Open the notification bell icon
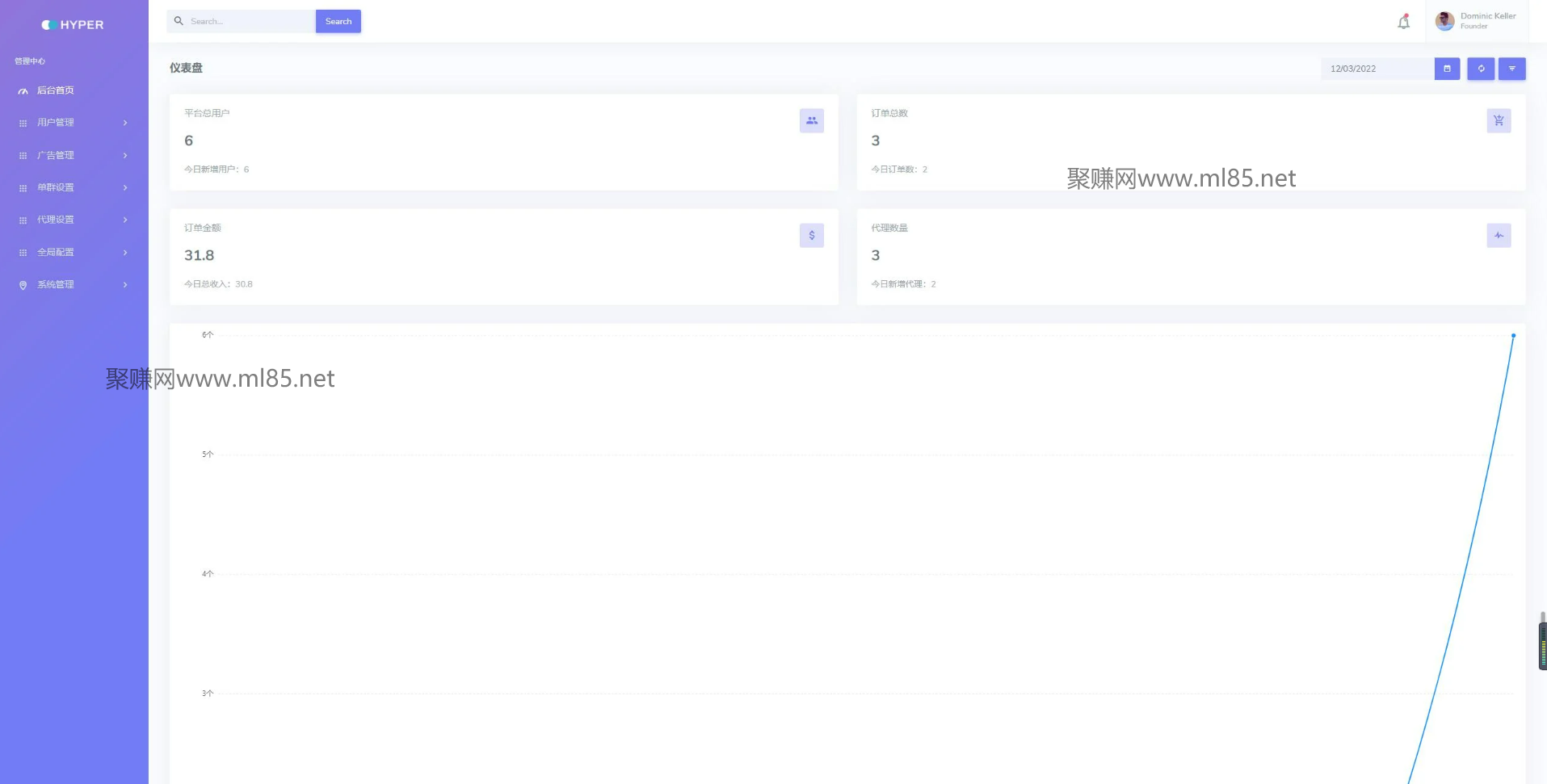The image size is (1547, 784). pyautogui.click(x=1404, y=22)
